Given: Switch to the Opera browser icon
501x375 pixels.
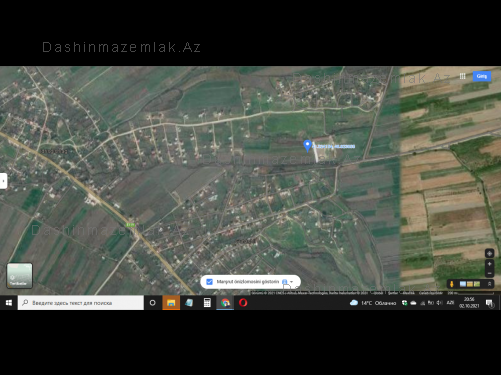Looking at the screenshot, I should (x=243, y=303).
